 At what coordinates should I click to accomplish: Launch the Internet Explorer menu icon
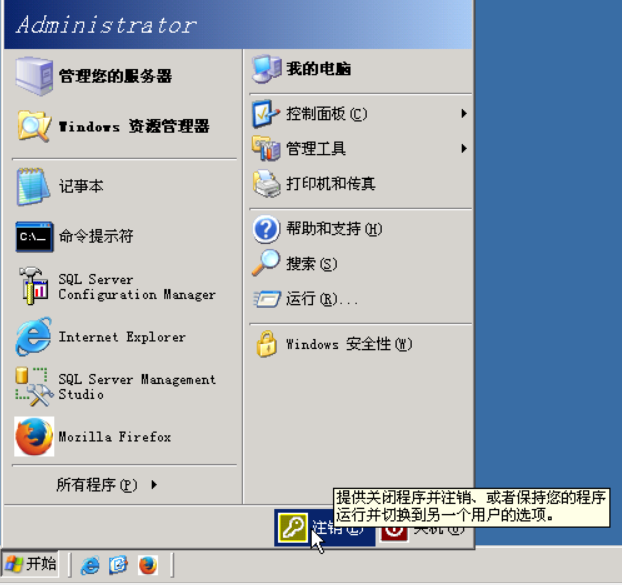(x=34, y=336)
